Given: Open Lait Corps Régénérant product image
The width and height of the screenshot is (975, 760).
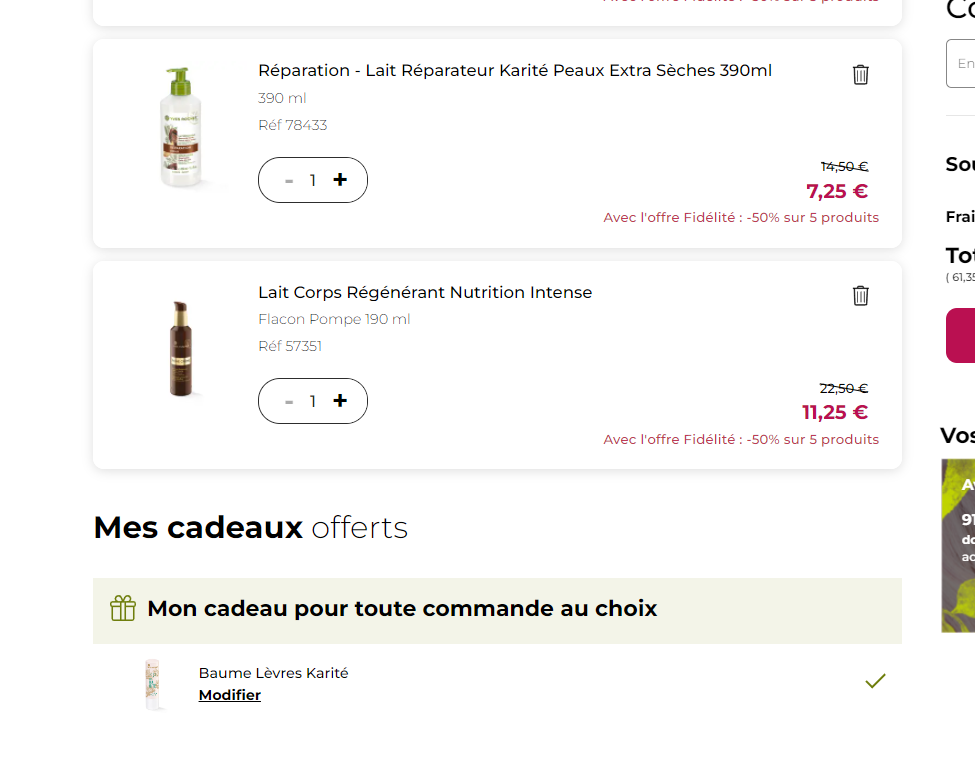Looking at the screenshot, I should click(179, 348).
